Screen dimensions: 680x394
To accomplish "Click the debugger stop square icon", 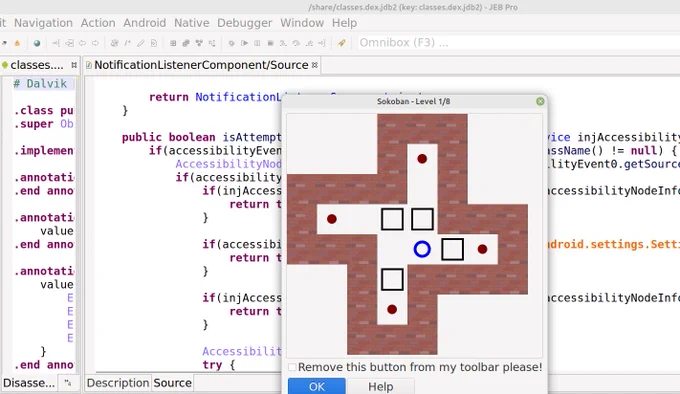I will [270, 43].
